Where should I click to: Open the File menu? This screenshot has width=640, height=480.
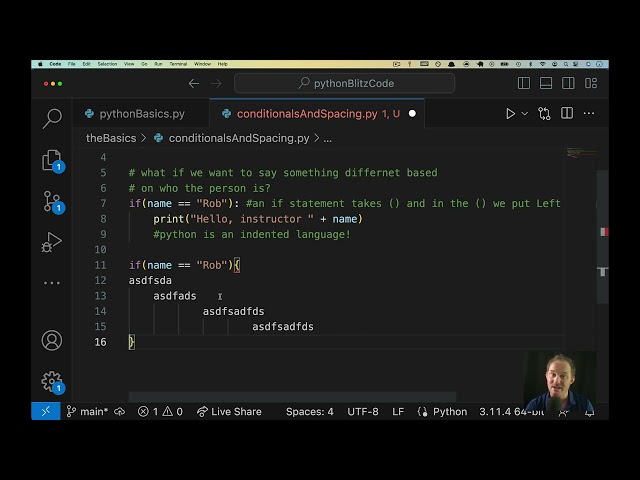(x=72, y=64)
